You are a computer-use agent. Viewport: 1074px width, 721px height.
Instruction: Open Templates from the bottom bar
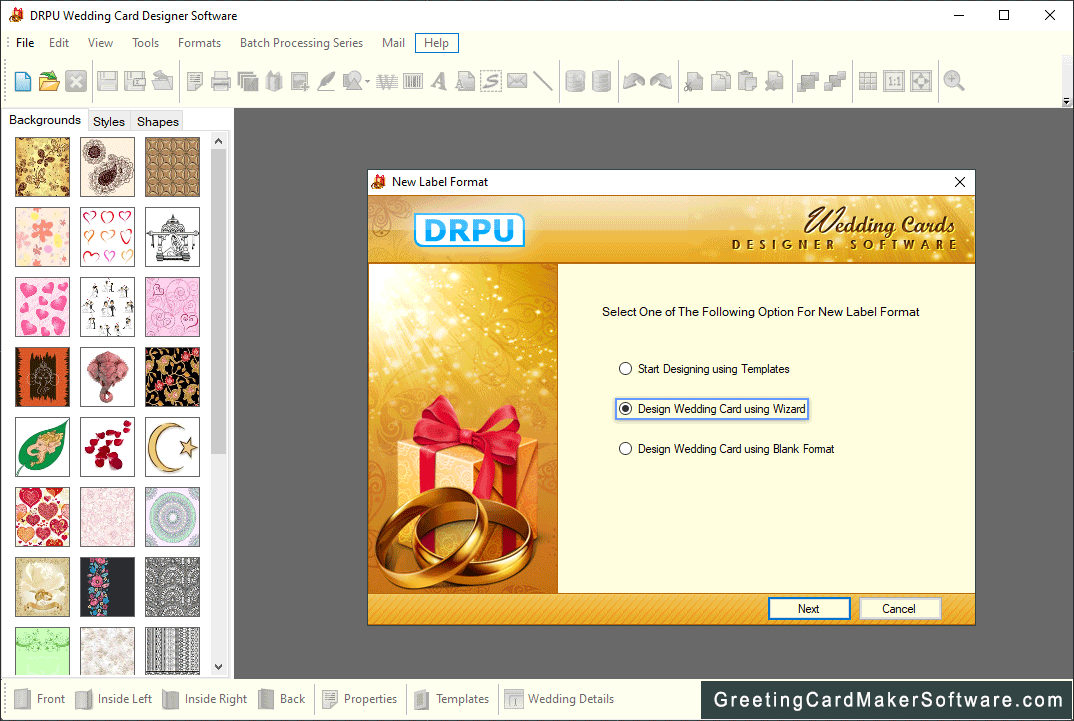(x=451, y=699)
